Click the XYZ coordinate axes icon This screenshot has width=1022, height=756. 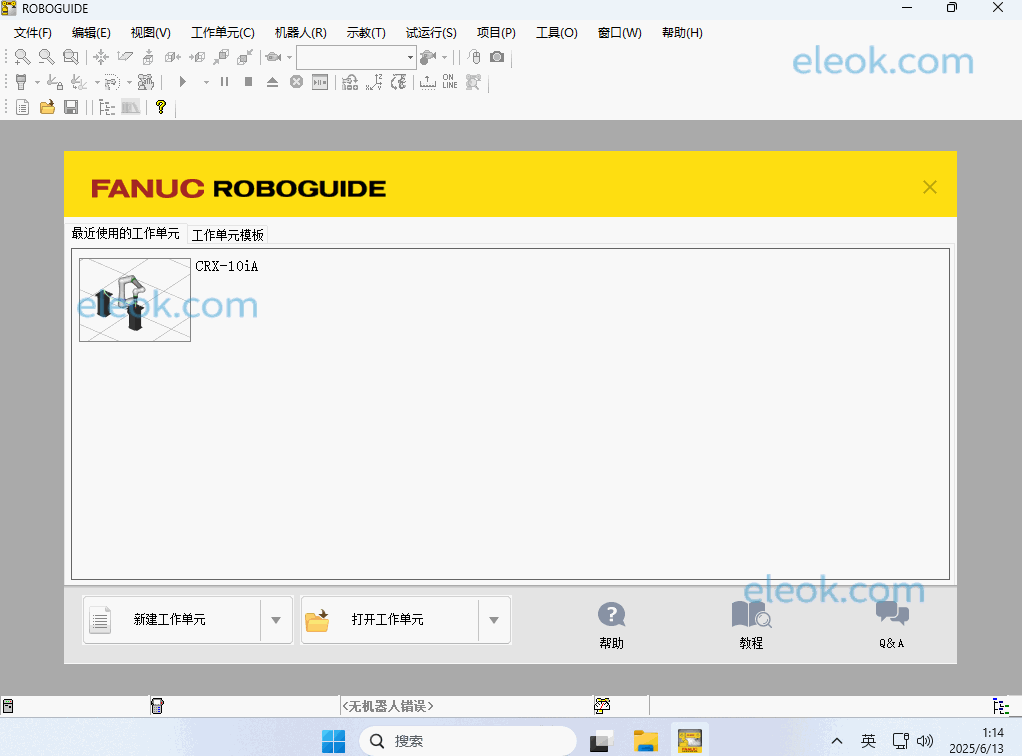click(x=374, y=82)
